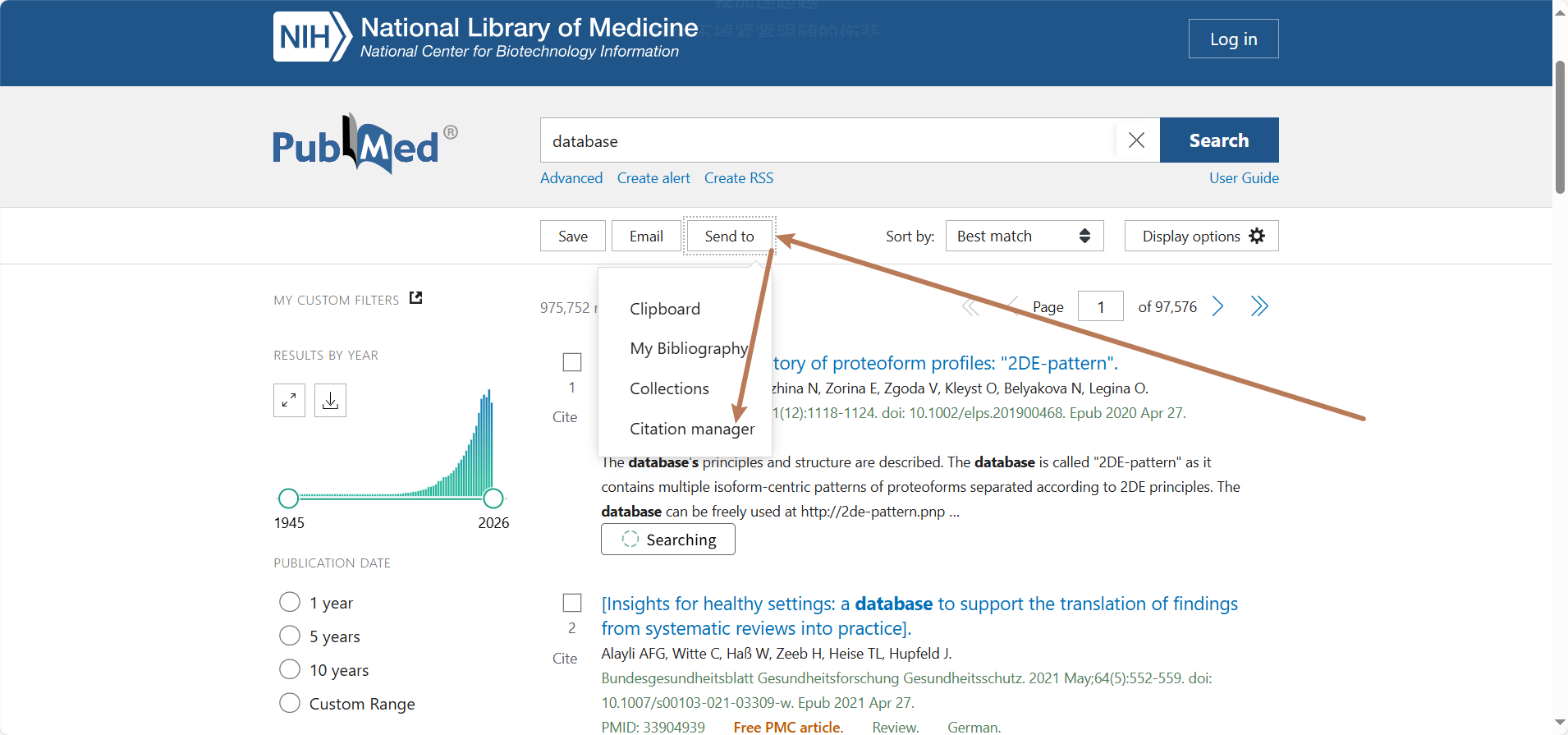Expand the results by year chart
The image size is (1568, 735).
coord(289,401)
